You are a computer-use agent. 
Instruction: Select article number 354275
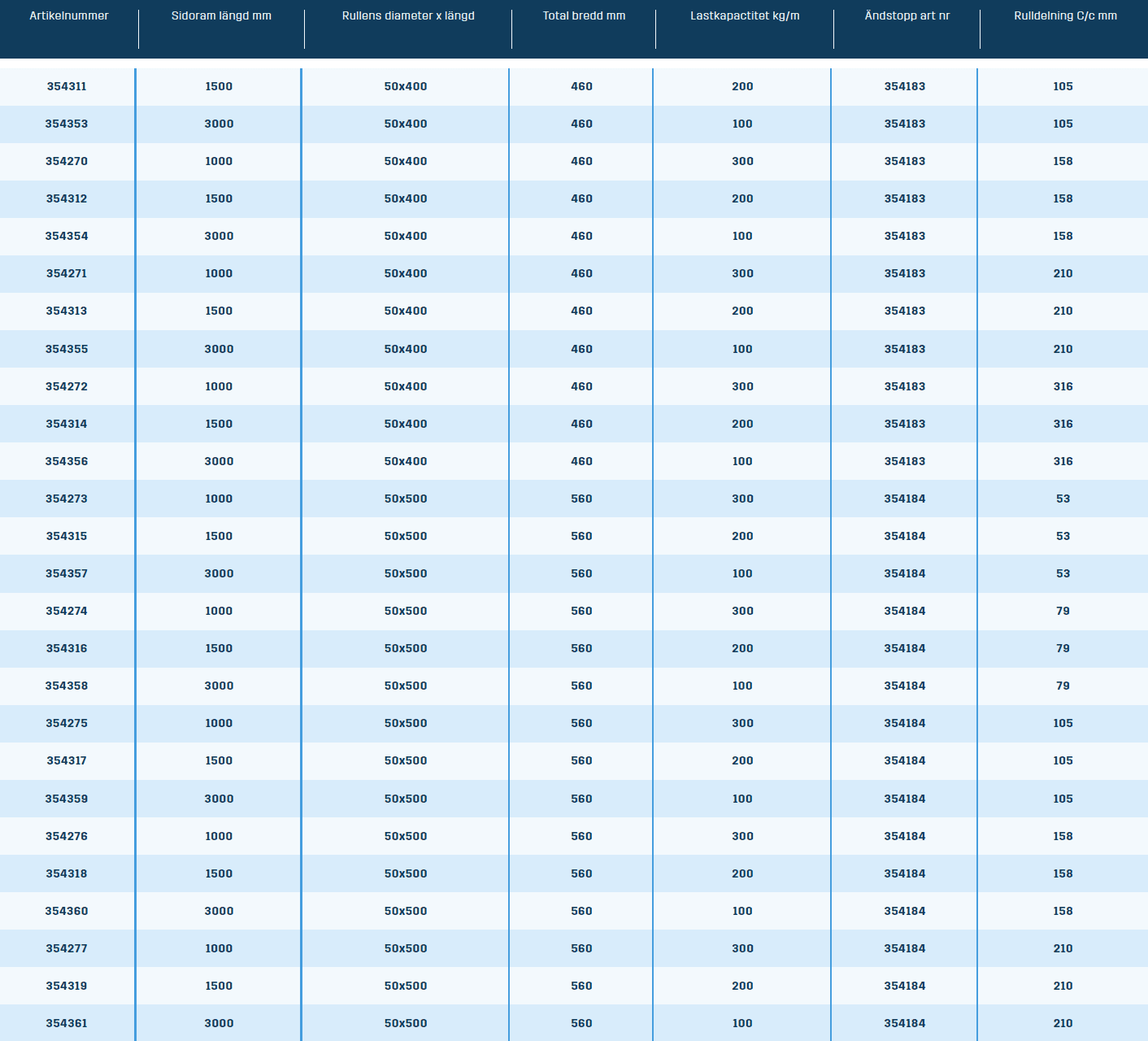click(x=67, y=723)
